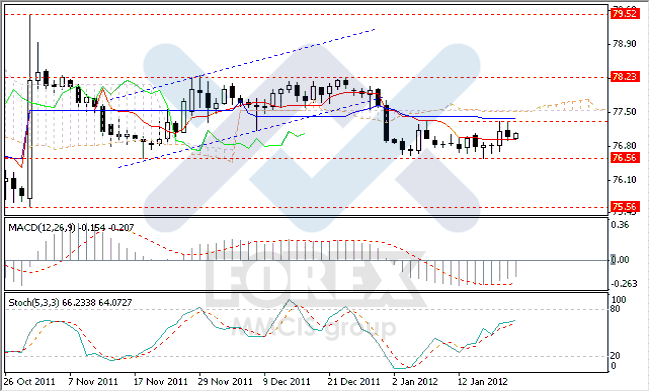Click the MACD(12,26,9) indicator label
The width and height of the screenshot is (650, 392).
tap(42, 227)
